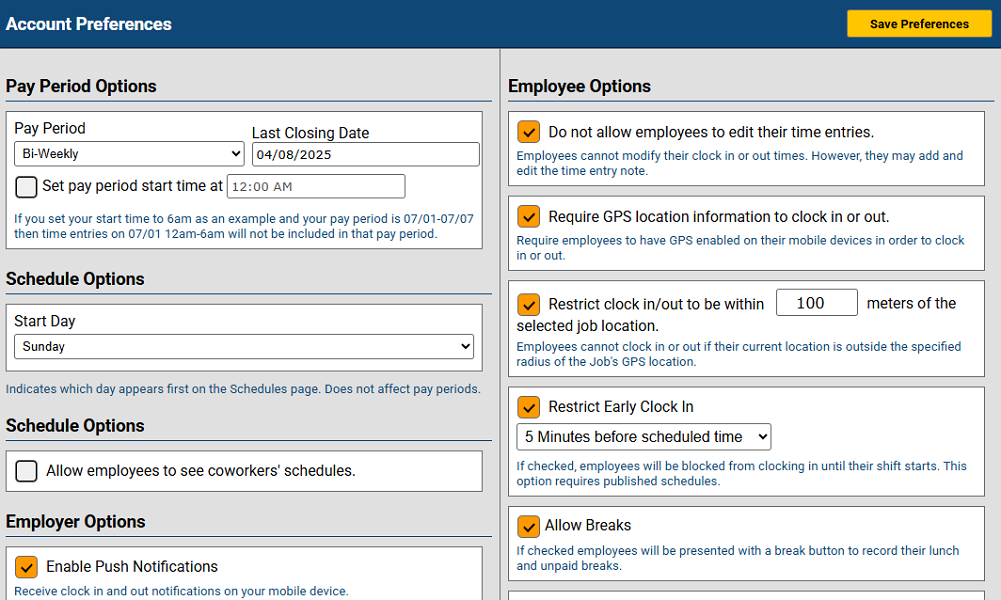Enable the pay period start time checkbox
The width and height of the screenshot is (1001, 600).
(26, 187)
